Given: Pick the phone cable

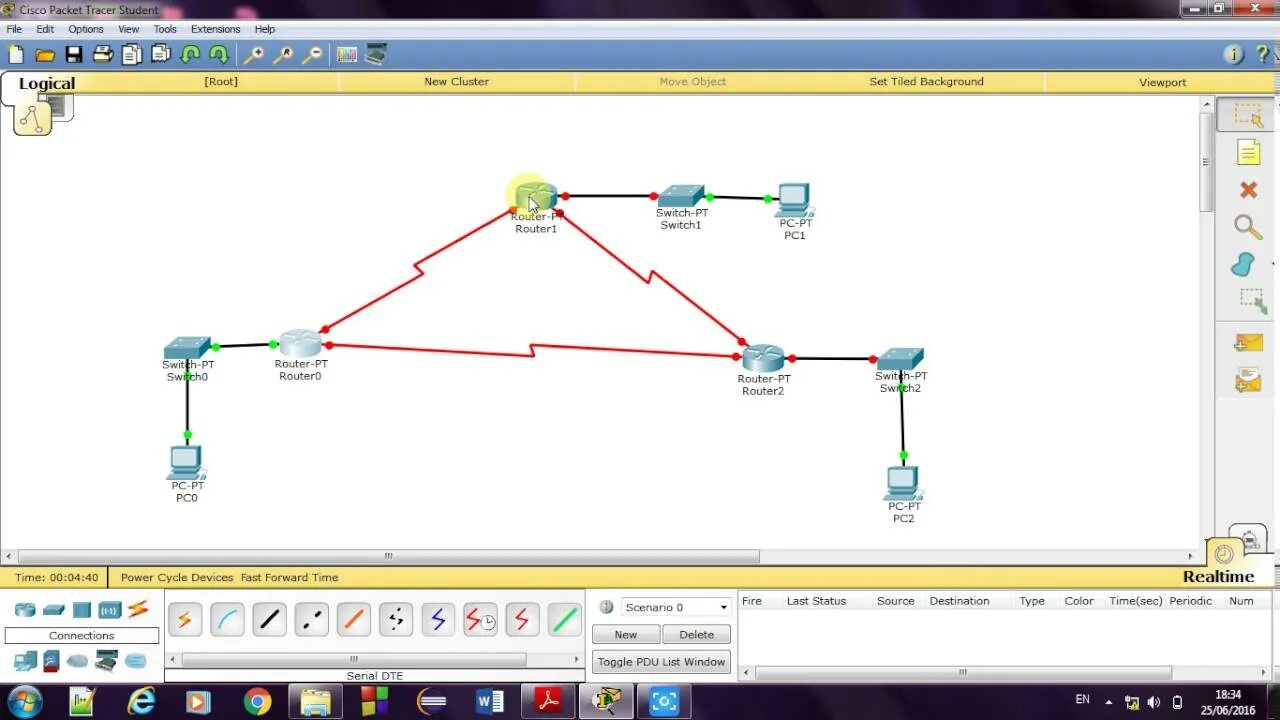Looking at the screenshot, I should coord(396,620).
